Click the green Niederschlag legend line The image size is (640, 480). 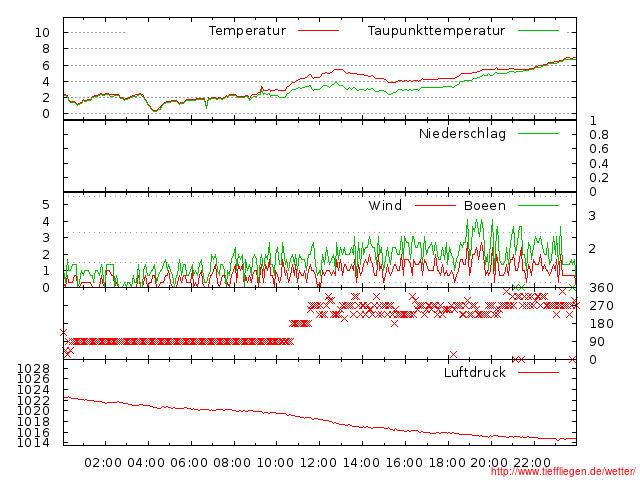pyautogui.click(x=538, y=133)
